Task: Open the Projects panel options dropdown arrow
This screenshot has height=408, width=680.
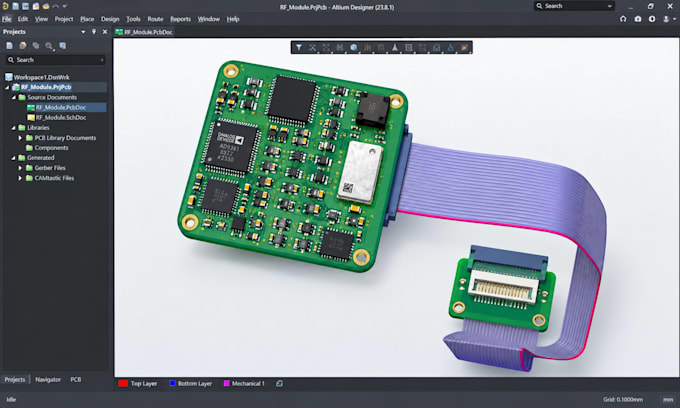Action: click(x=83, y=32)
